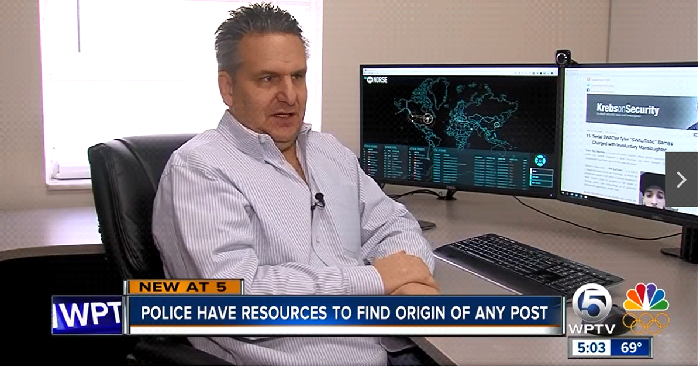Click the headline banner about police resources
Viewport: 700px width, 367px height.
pyautogui.click(x=345, y=313)
